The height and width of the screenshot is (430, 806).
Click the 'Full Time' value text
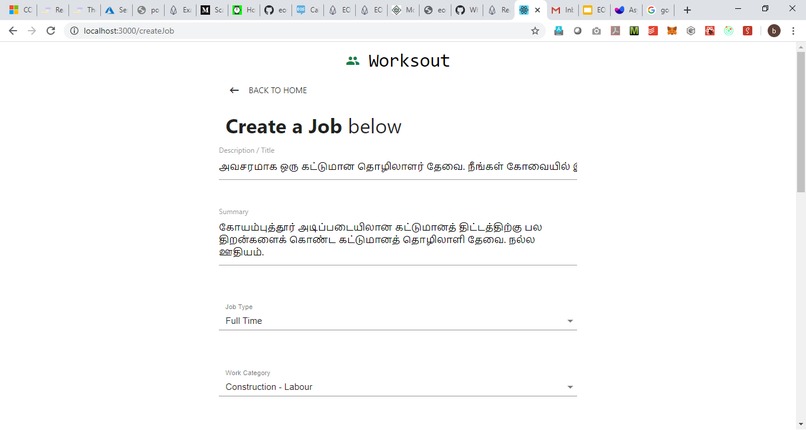tap(244, 321)
